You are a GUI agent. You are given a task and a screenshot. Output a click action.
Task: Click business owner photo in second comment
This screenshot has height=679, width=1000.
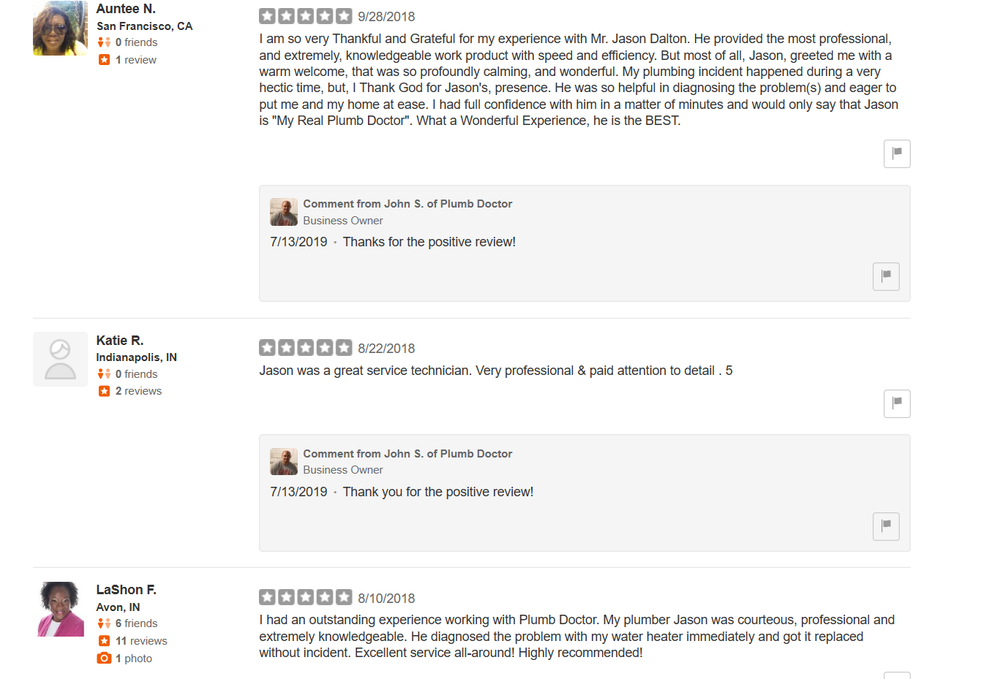pyautogui.click(x=284, y=461)
